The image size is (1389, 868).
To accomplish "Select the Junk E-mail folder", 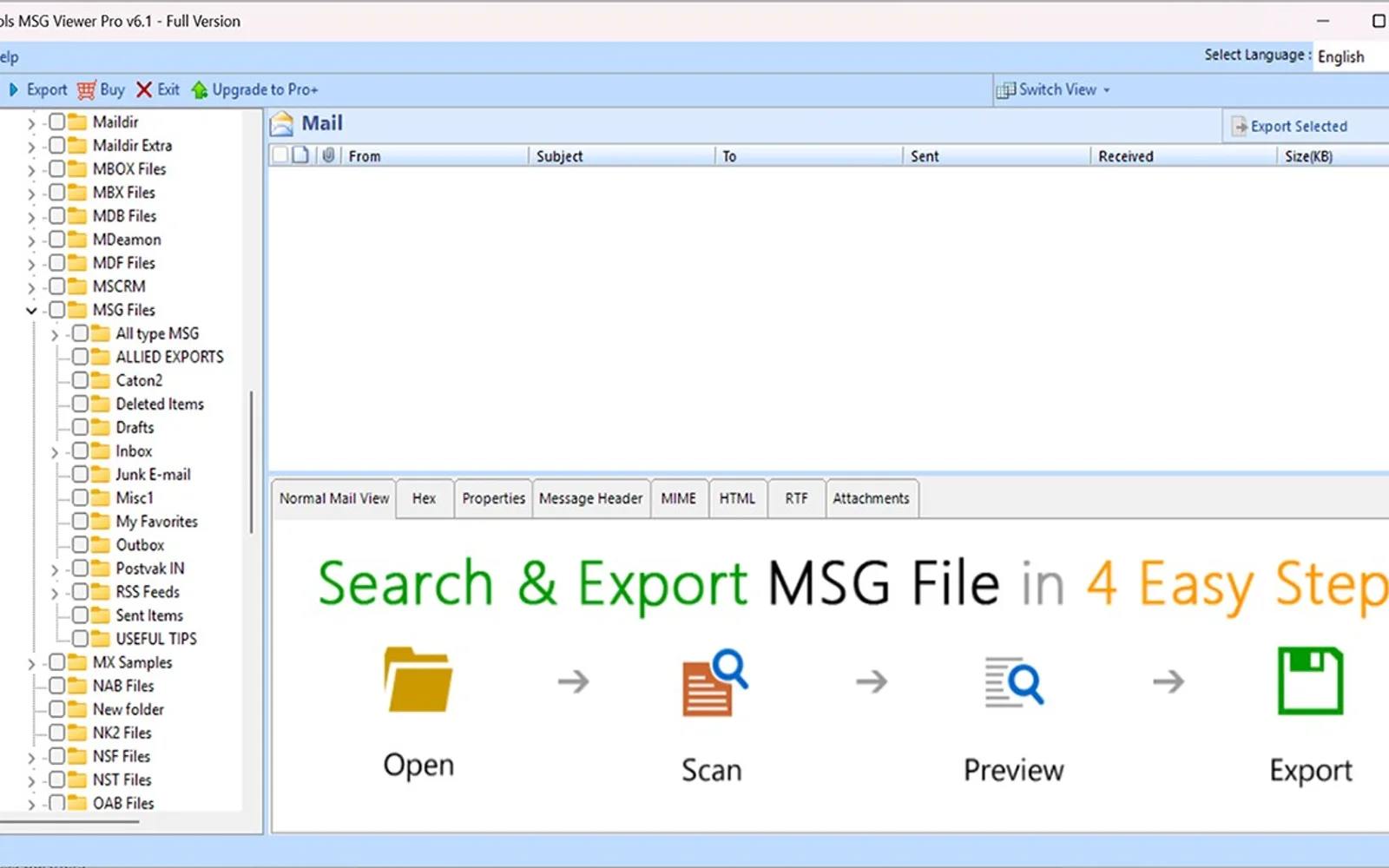I will click(x=153, y=475).
